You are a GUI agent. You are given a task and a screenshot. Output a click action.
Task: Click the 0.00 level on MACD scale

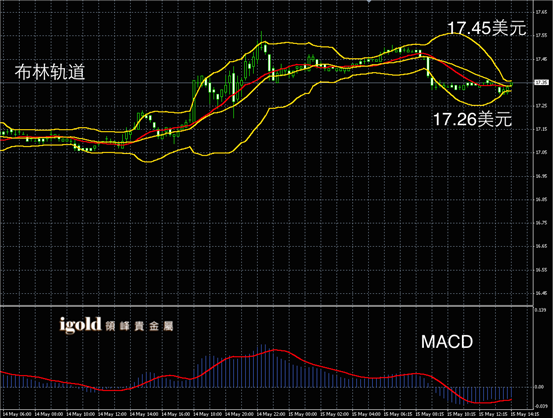click(x=539, y=387)
